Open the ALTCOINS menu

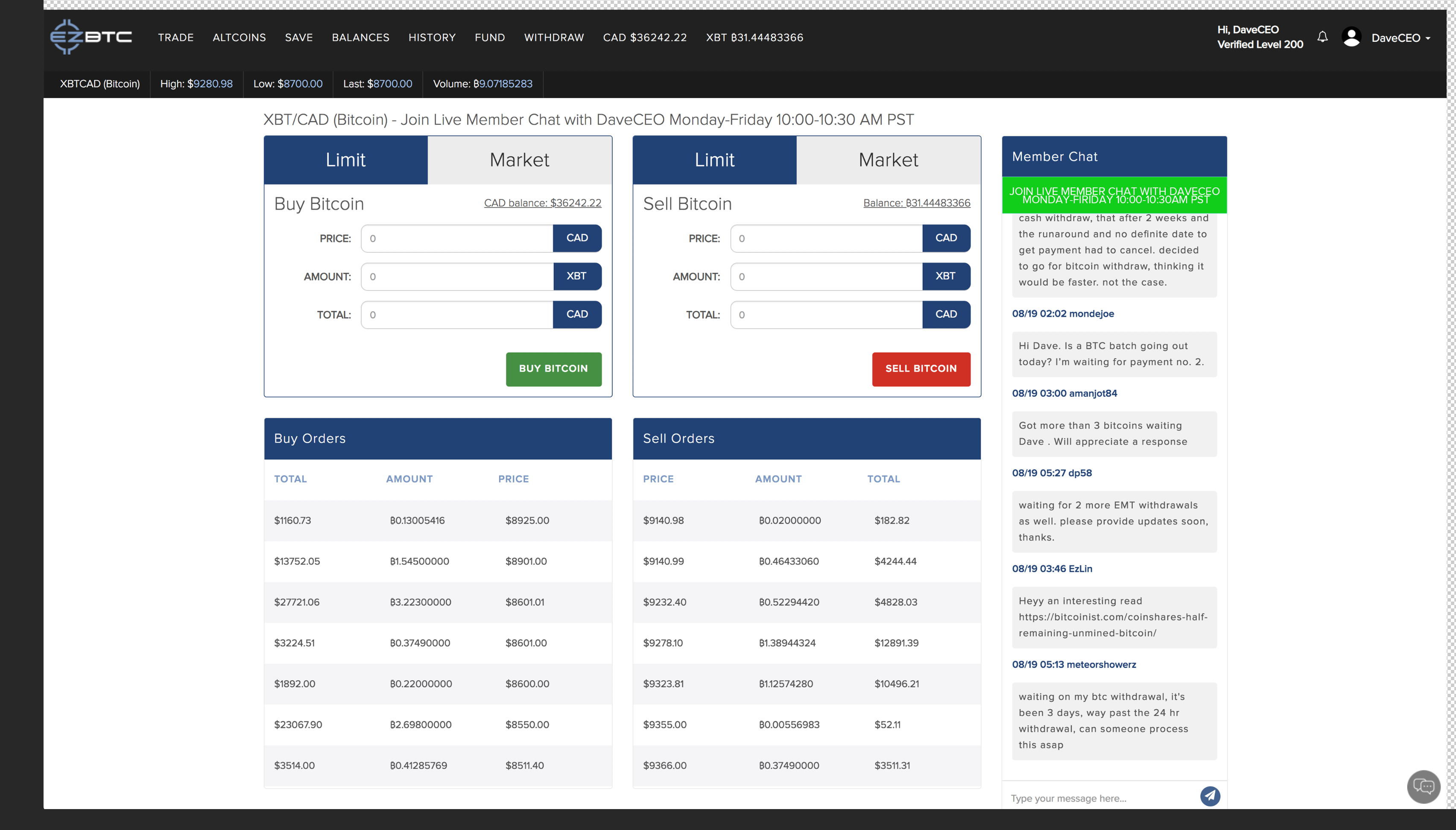(239, 38)
